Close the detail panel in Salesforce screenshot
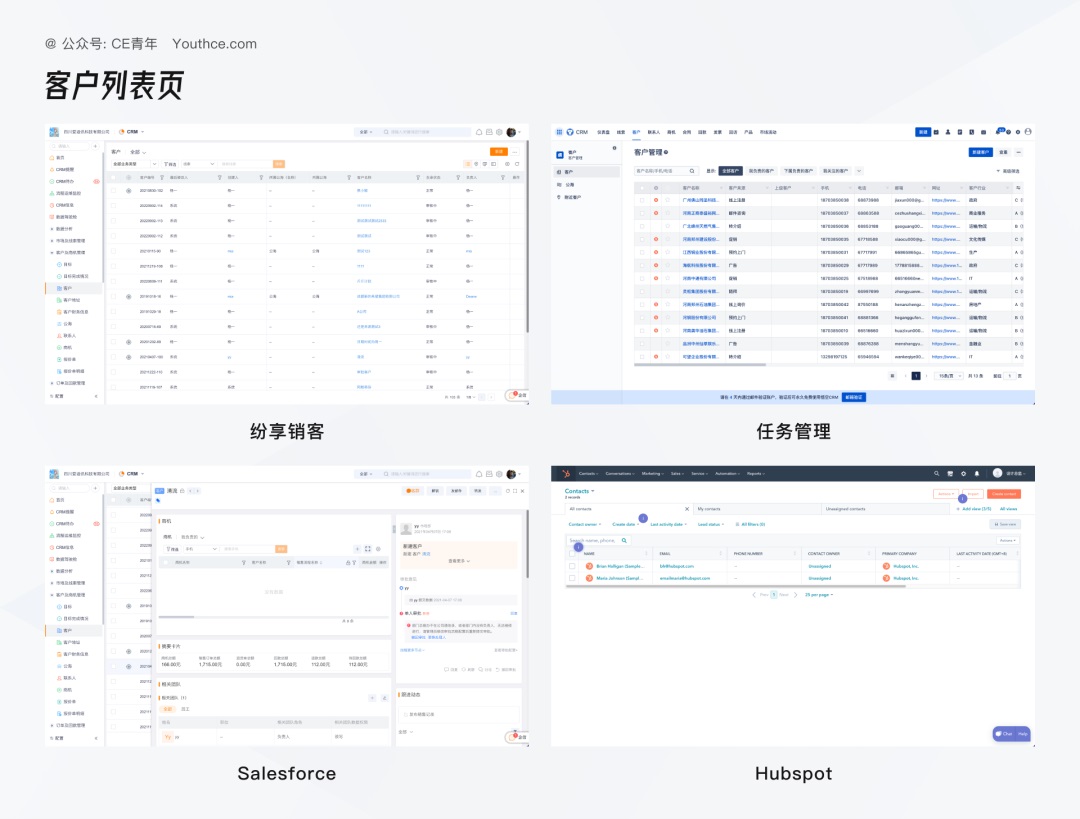 pyautogui.click(x=522, y=491)
